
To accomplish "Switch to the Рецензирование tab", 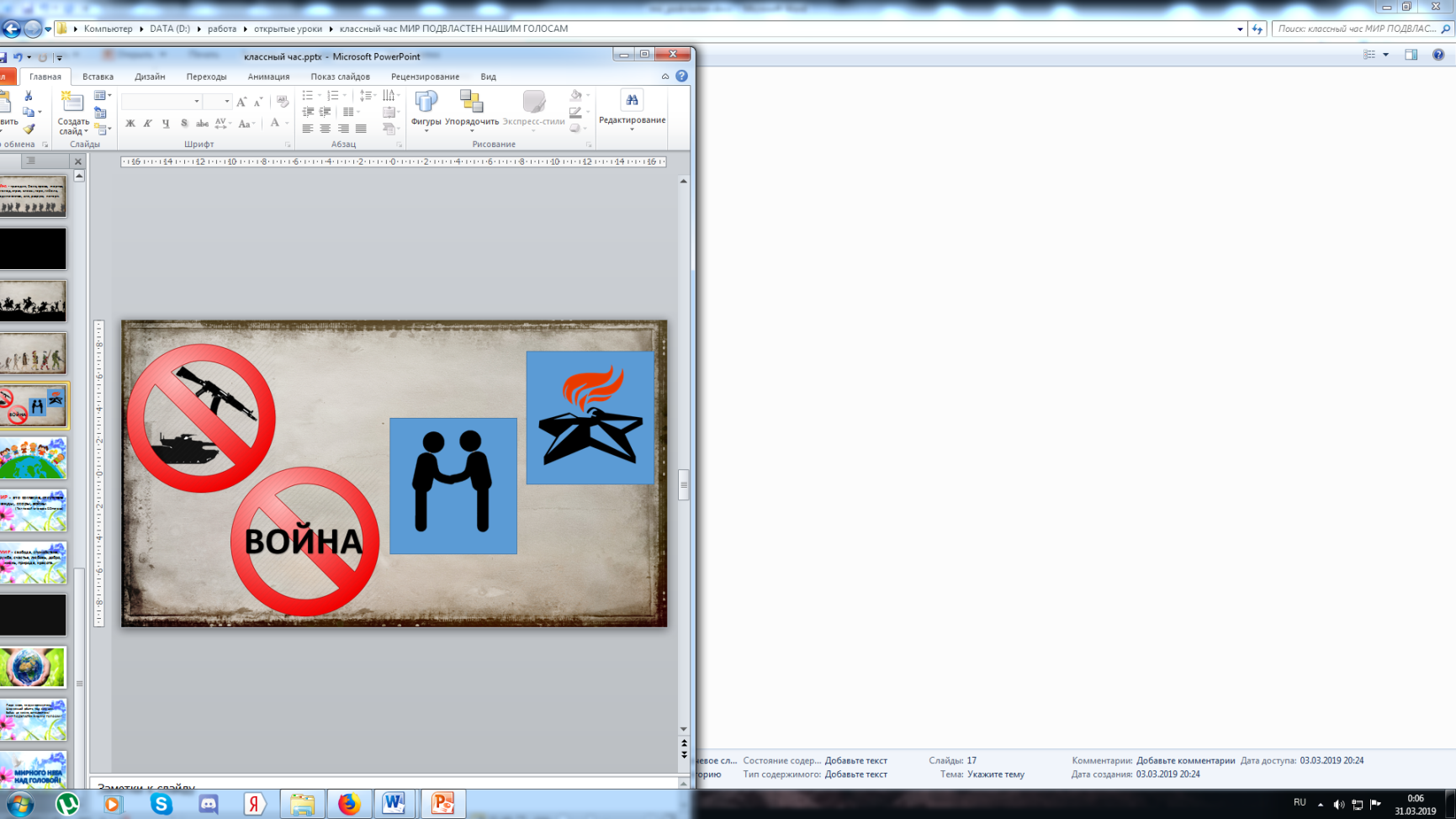I will point(425,77).
